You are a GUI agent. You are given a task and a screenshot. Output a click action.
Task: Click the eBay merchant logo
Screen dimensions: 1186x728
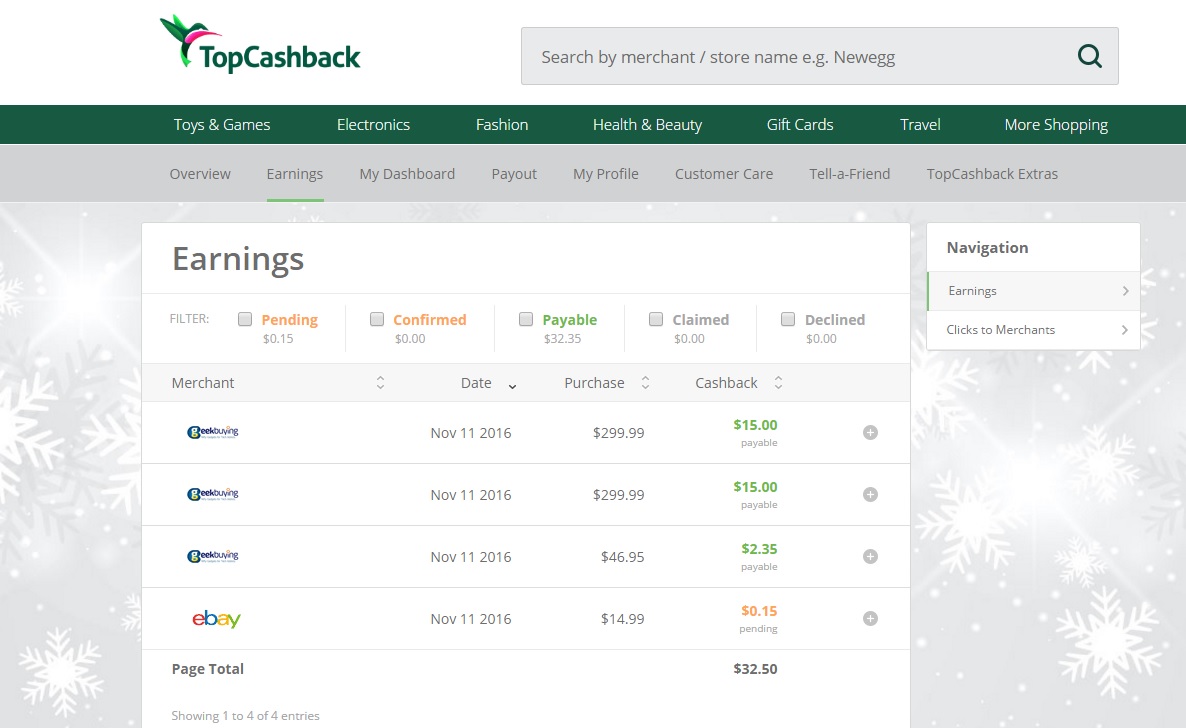[x=216, y=619]
